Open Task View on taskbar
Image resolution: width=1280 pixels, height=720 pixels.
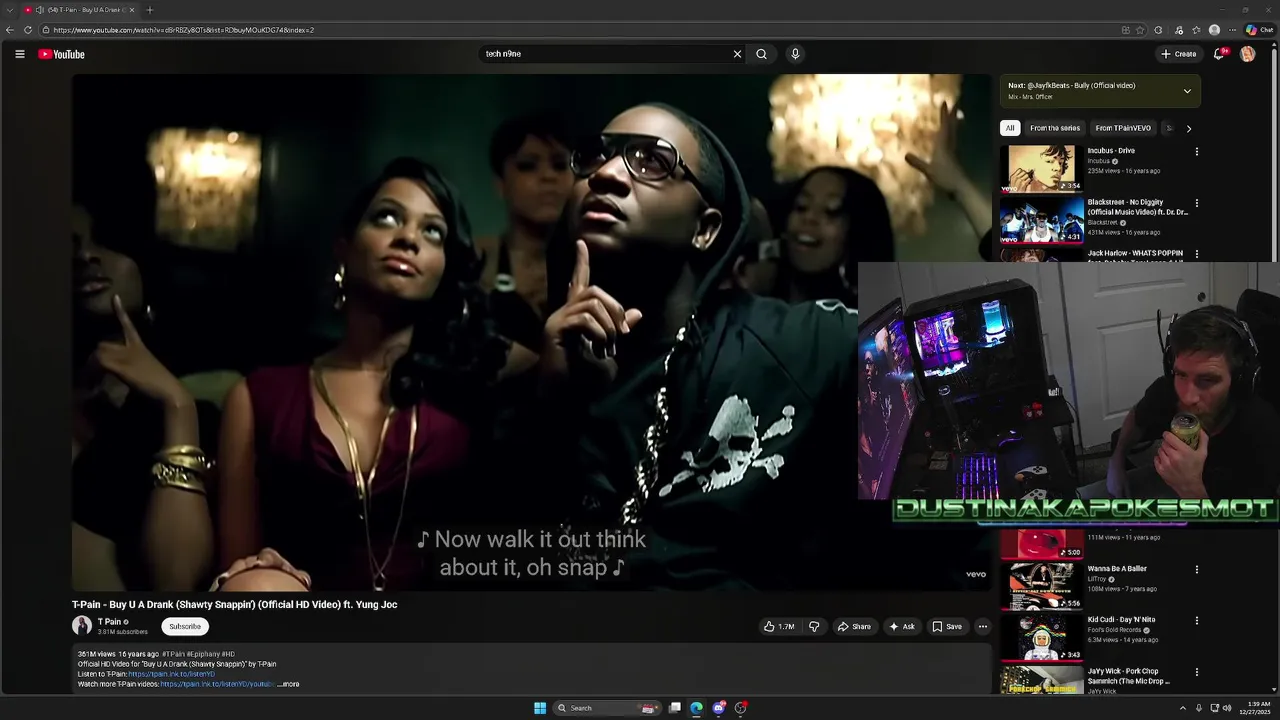[x=675, y=708]
